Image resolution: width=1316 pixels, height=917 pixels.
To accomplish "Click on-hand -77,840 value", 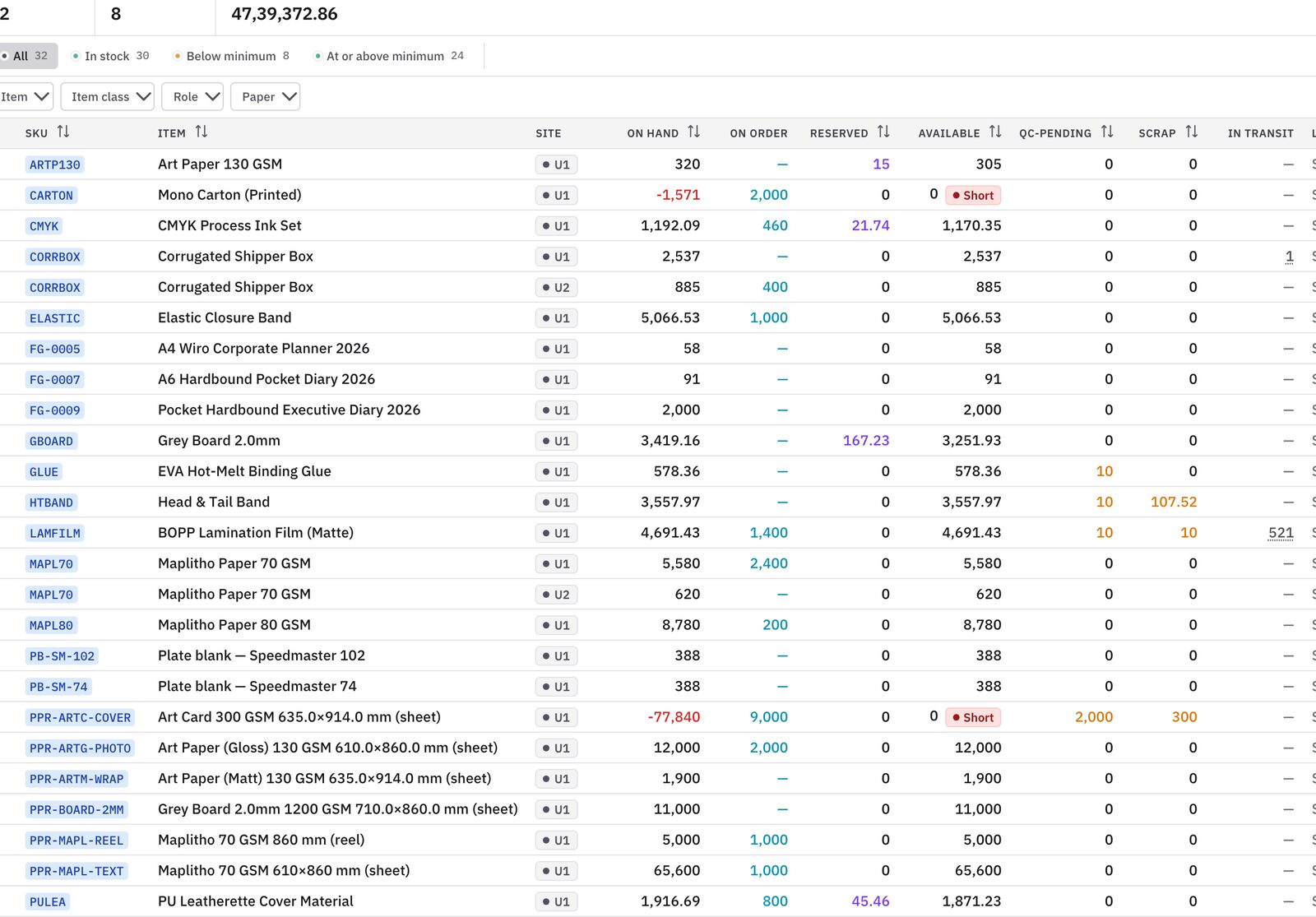I will point(674,717).
